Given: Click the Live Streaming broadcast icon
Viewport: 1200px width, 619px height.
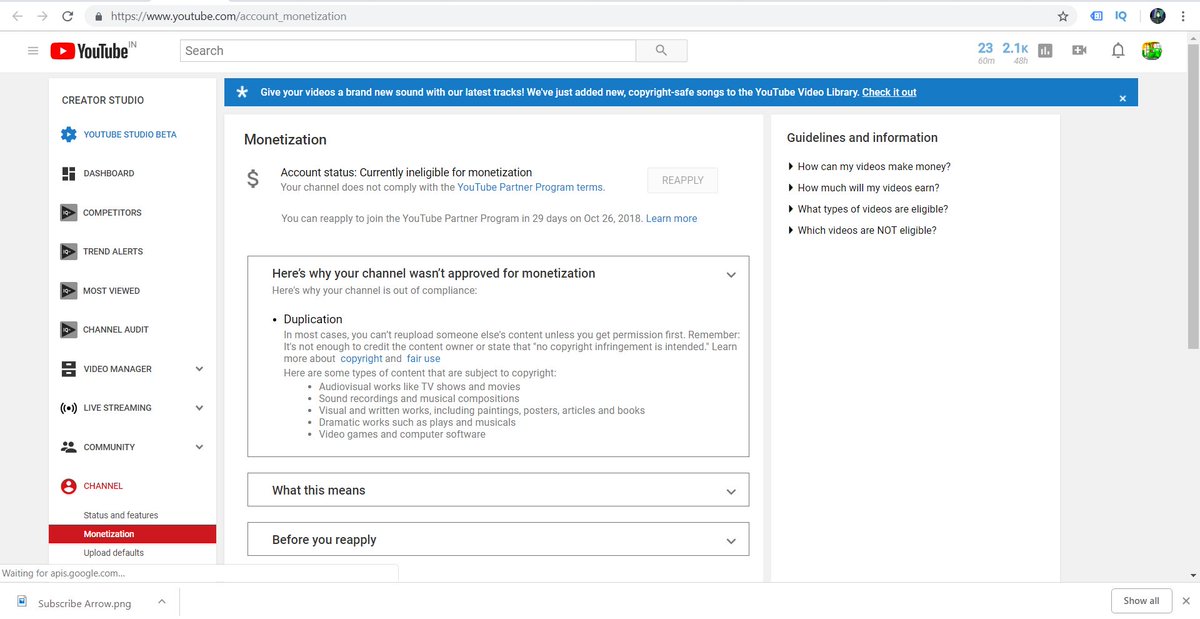Looking at the screenshot, I should [68, 408].
